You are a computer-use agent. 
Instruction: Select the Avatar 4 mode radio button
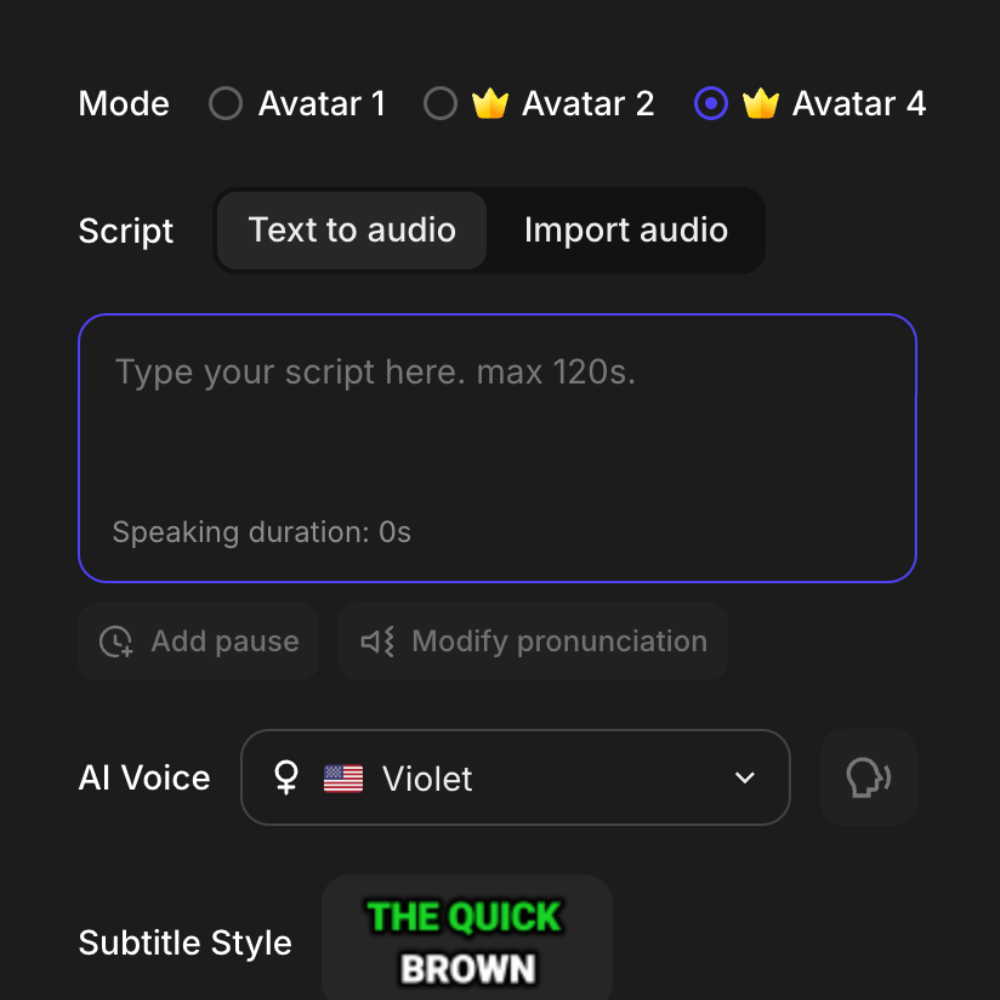point(711,104)
